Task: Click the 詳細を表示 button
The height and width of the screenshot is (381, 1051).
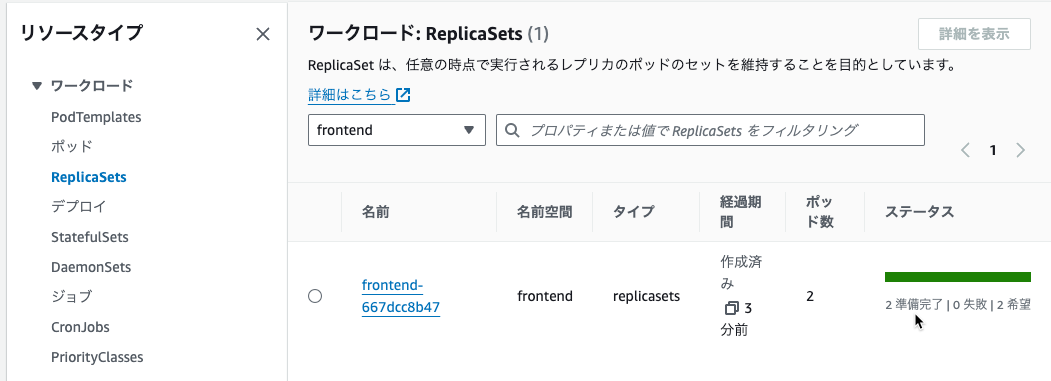Action: tap(974, 34)
